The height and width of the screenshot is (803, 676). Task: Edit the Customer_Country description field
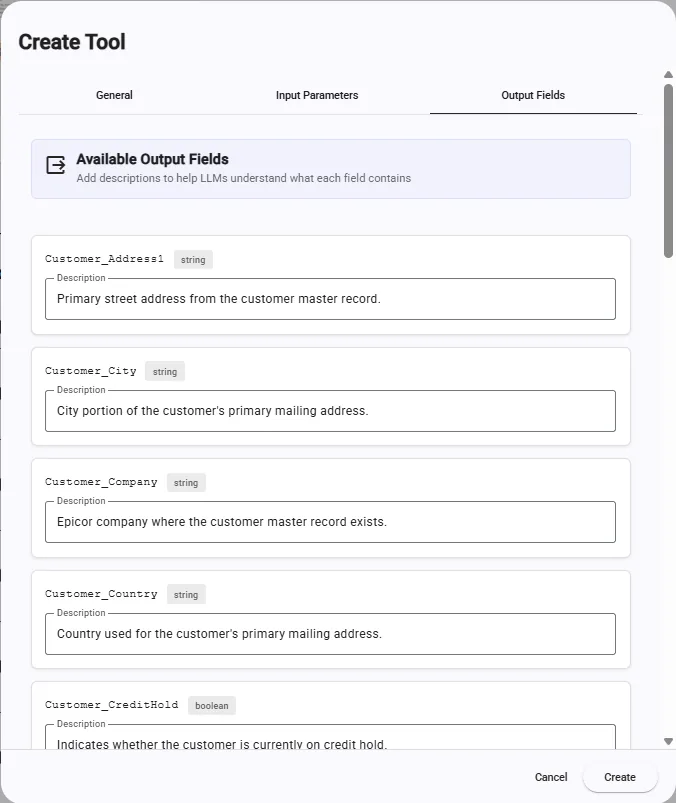[x=330, y=634]
